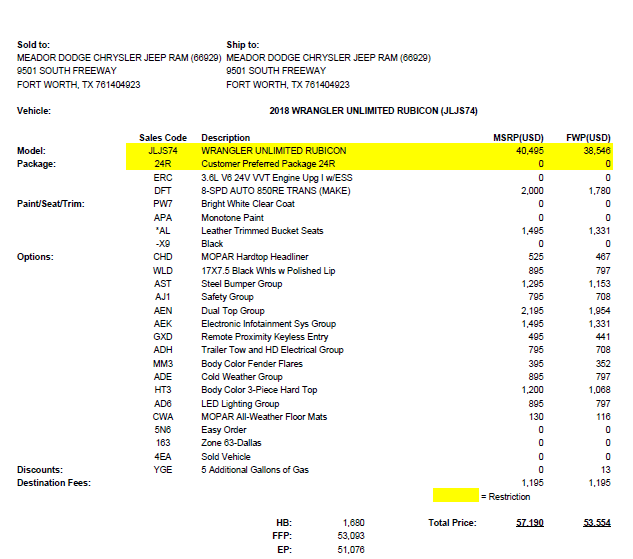Click the HB value 1,680
Viewport: 633px width, 559px height.
click(x=354, y=523)
